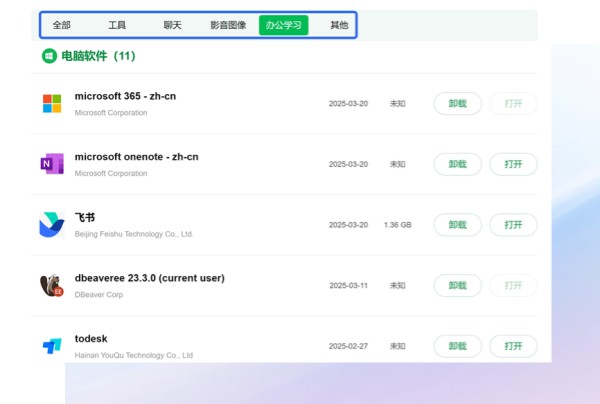Click Beijing Feishu Technology Co., Ltd. text
The width and height of the screenshot is (600, 404).
pyautogui.click(x=134, y=234)
